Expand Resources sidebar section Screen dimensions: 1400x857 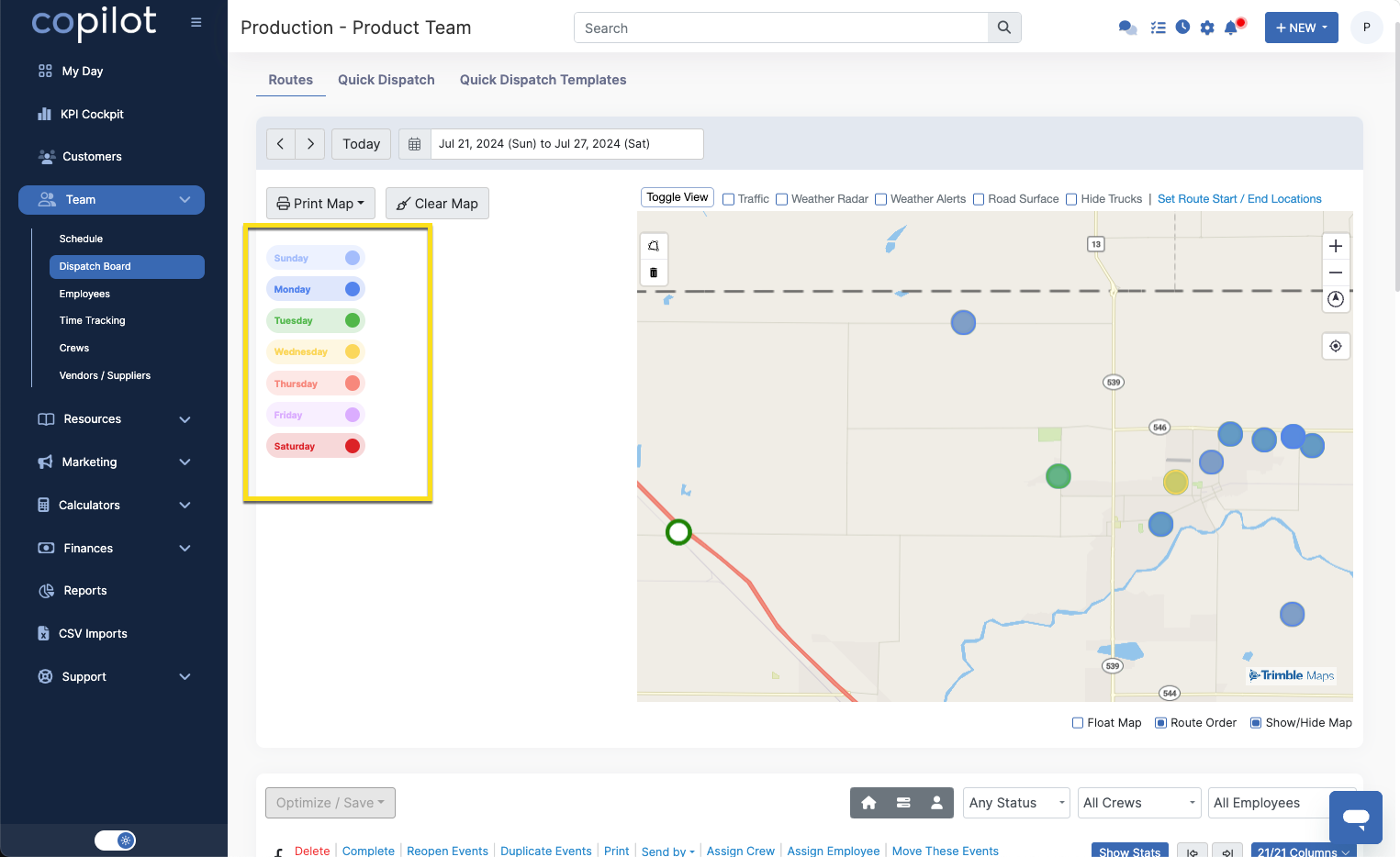tap(115, 419)
